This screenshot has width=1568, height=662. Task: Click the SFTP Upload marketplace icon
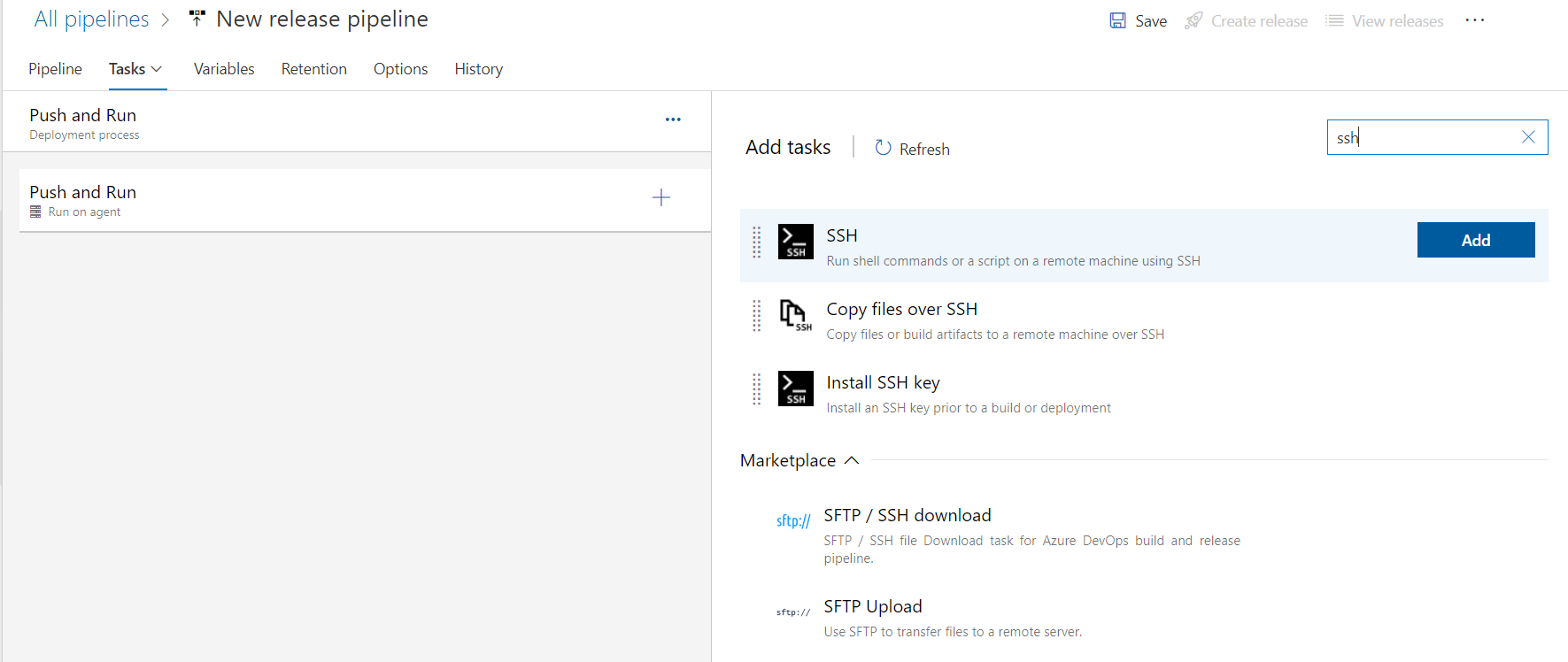click(793, 612)
